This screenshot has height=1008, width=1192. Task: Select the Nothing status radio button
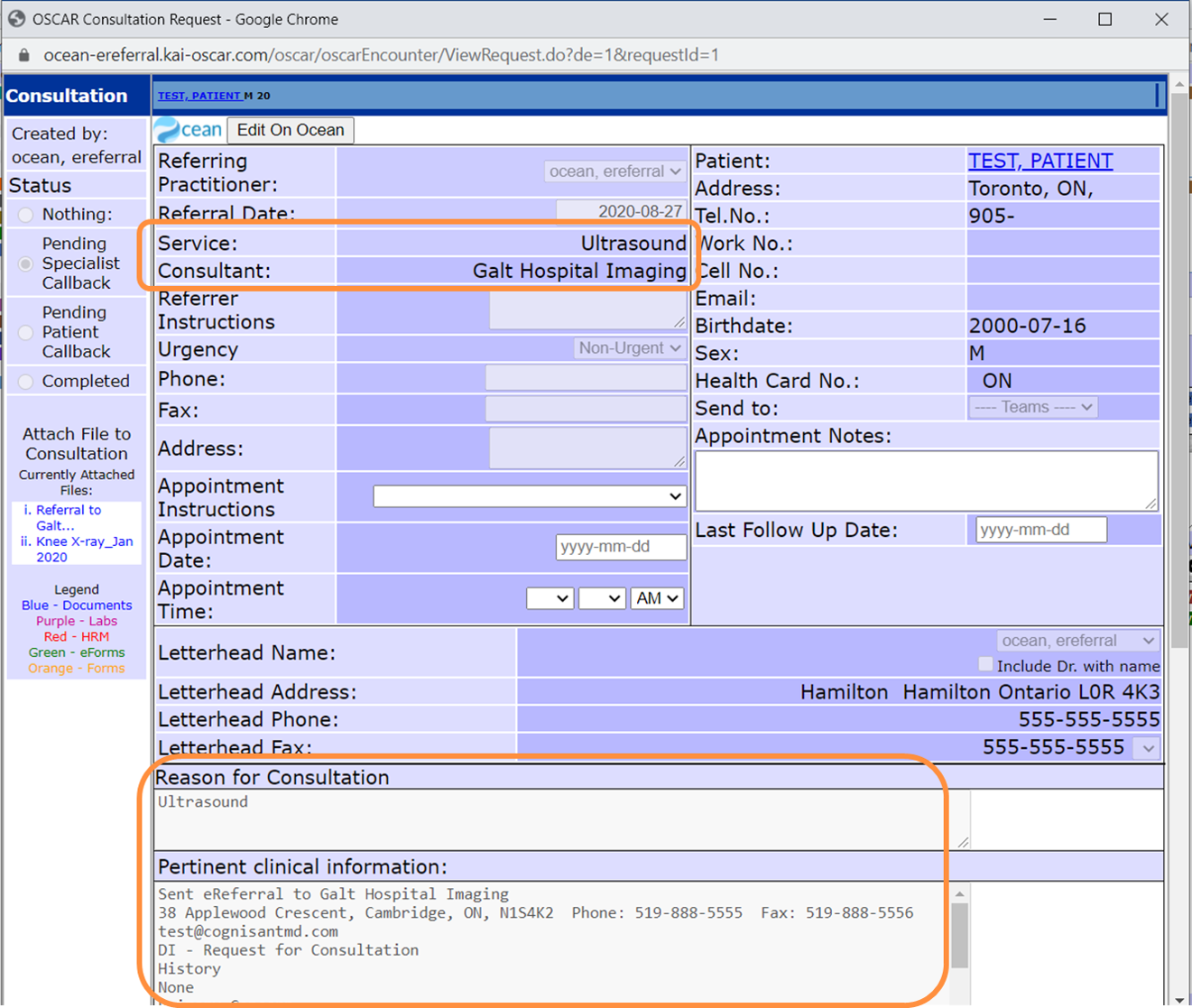pos(26,215)
